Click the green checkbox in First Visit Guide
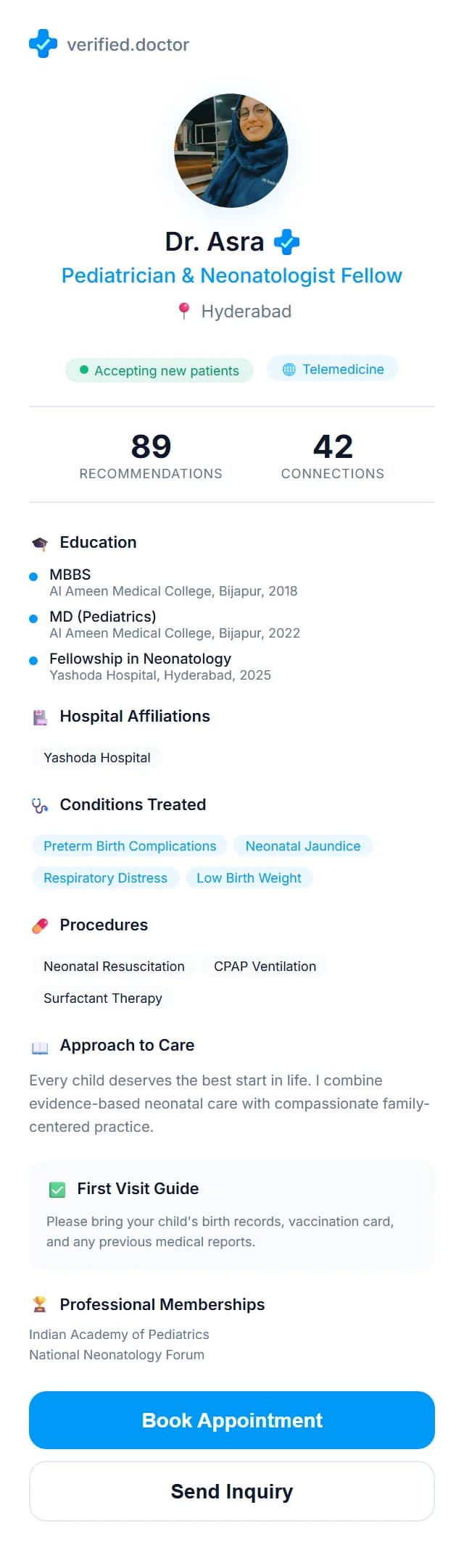 click(59, 1188)
